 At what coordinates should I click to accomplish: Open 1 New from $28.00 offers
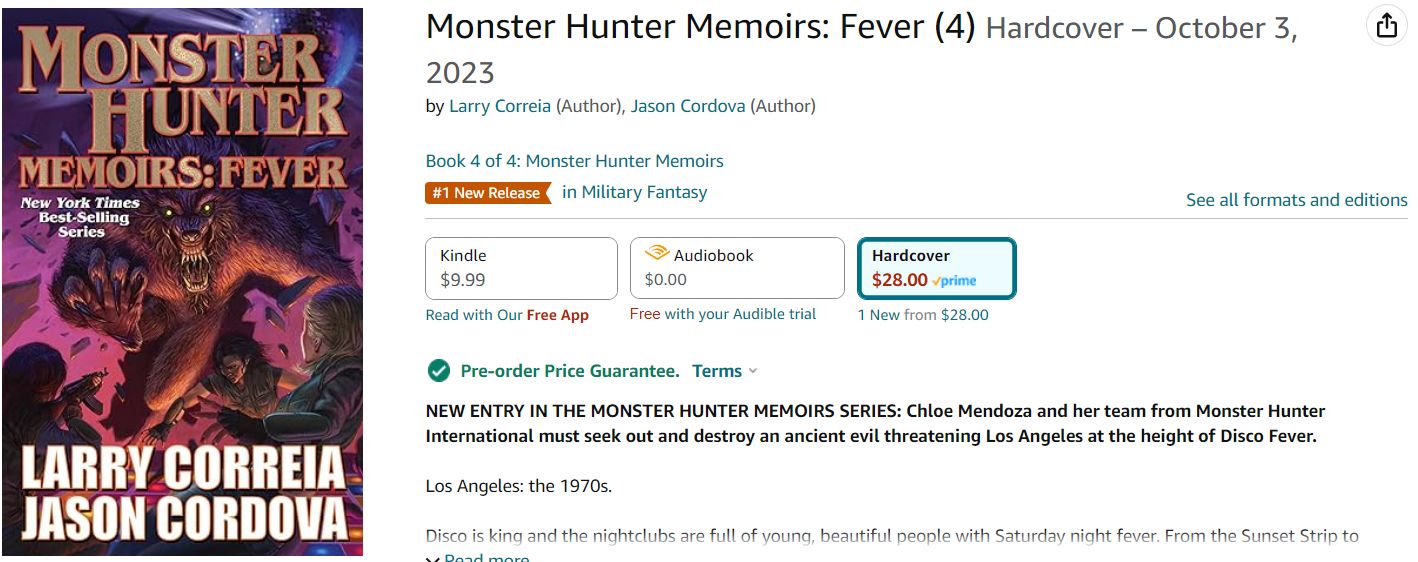[923, 315]
